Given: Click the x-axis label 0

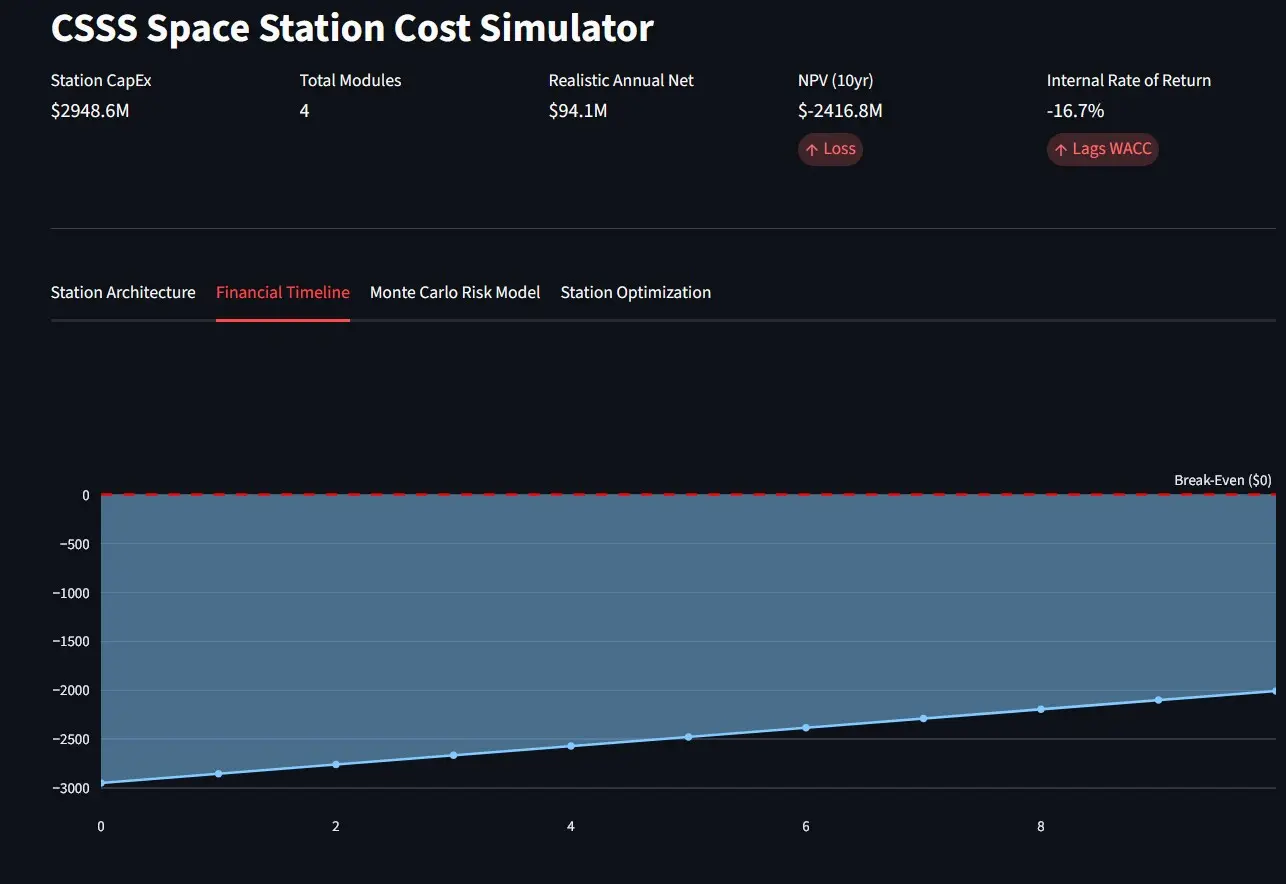Looking at the screenshot, I should [100, 827].
